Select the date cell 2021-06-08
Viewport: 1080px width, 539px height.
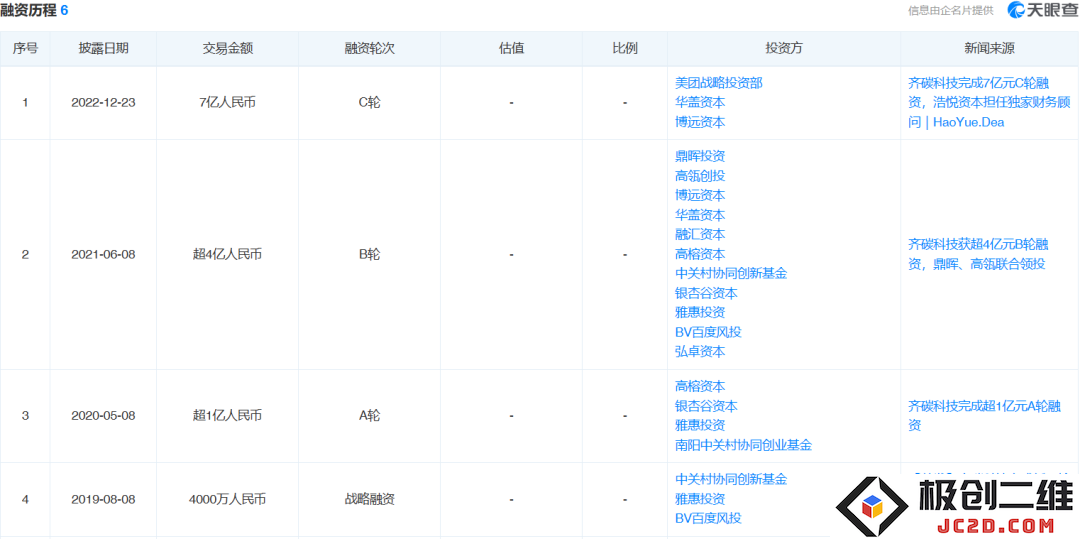tap(103, 255)
